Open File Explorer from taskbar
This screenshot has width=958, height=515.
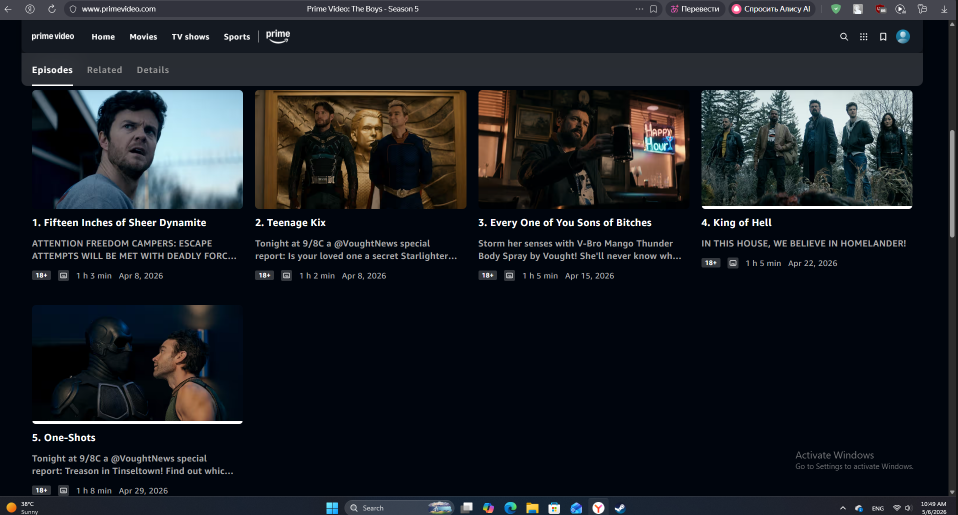coord(532,508)
